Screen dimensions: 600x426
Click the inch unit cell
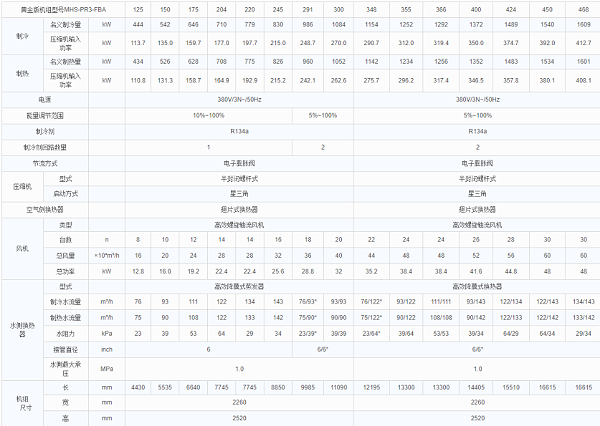[x=107, y=349]
